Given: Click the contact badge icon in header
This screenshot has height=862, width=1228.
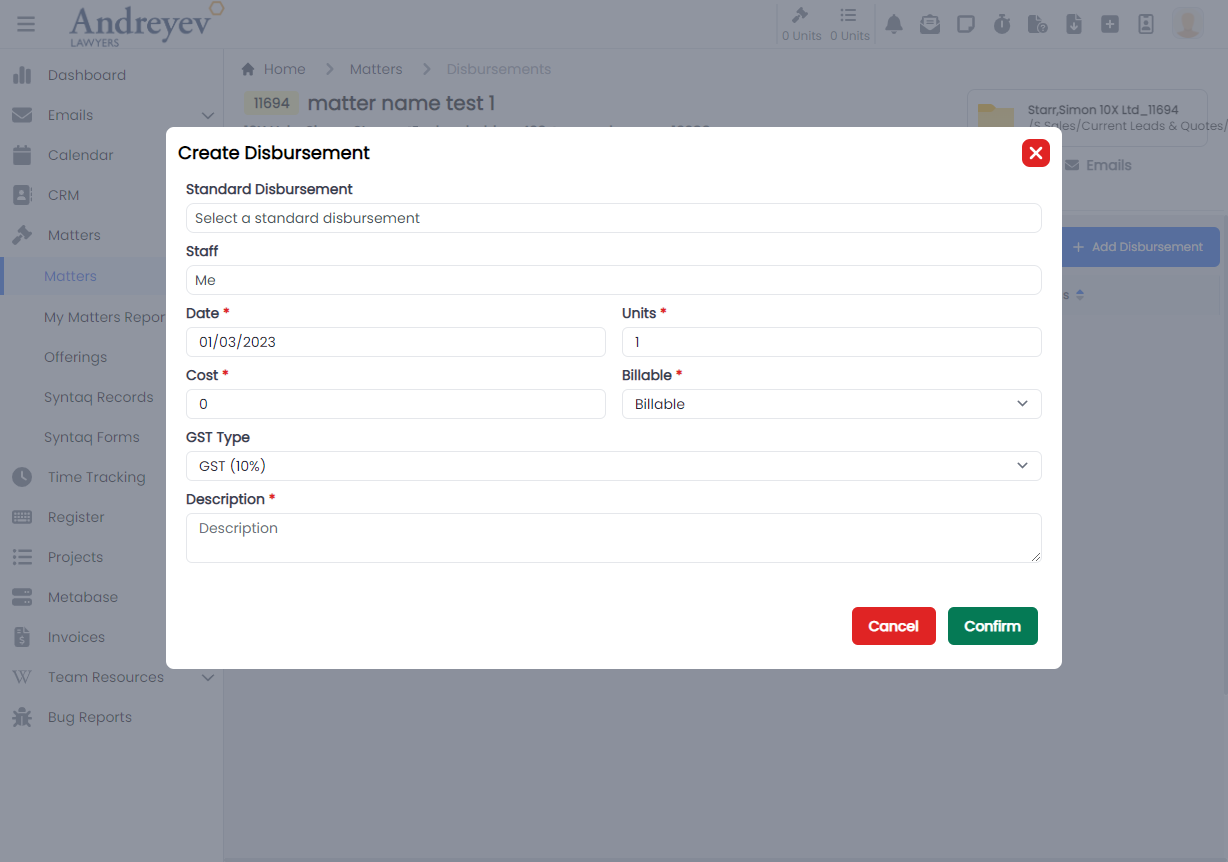Looking at the screenshot, I should 1146,24.
